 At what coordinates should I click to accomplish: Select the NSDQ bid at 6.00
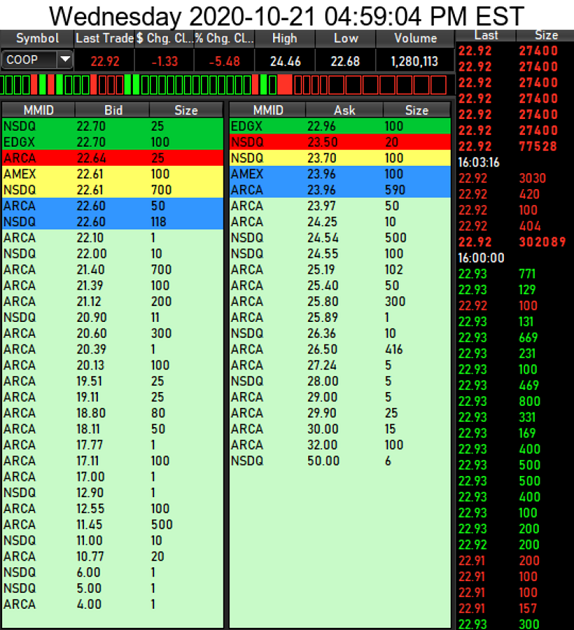(112, 572)
